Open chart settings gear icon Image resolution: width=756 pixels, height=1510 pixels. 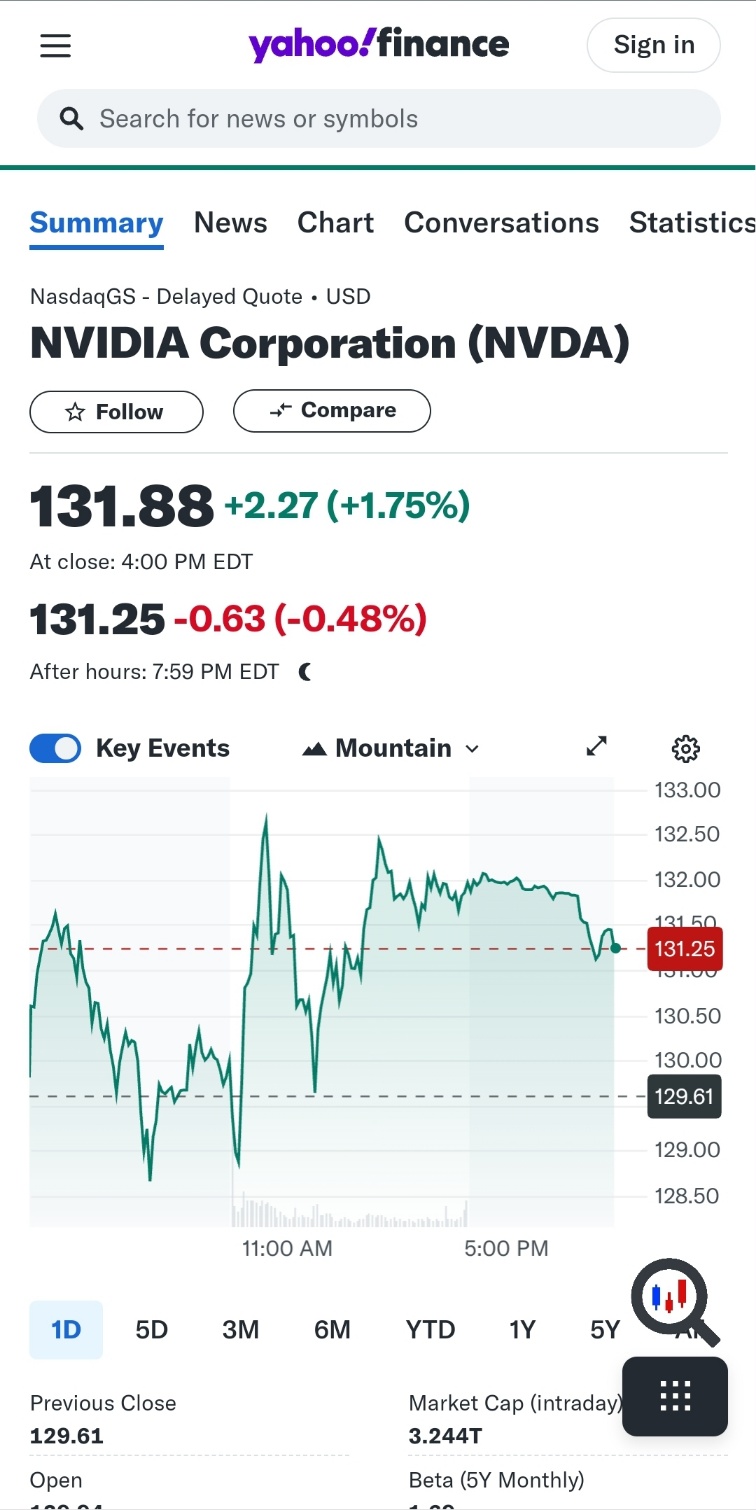(685, 748)
